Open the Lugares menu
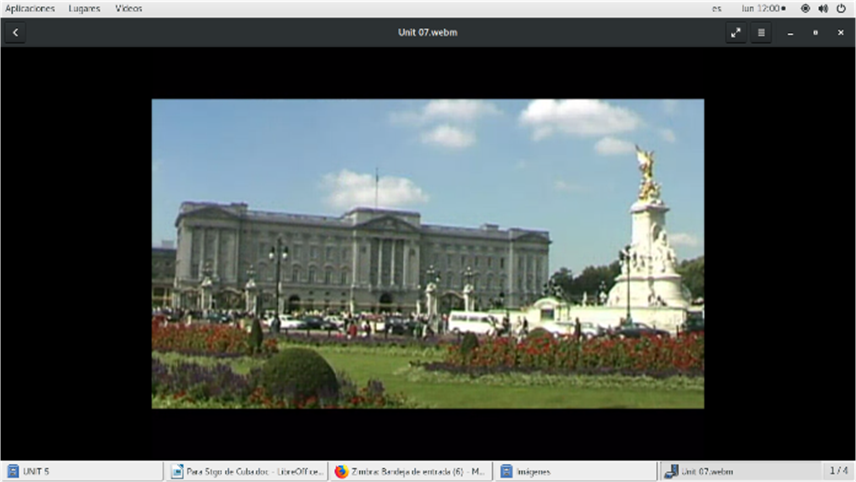 84,8
